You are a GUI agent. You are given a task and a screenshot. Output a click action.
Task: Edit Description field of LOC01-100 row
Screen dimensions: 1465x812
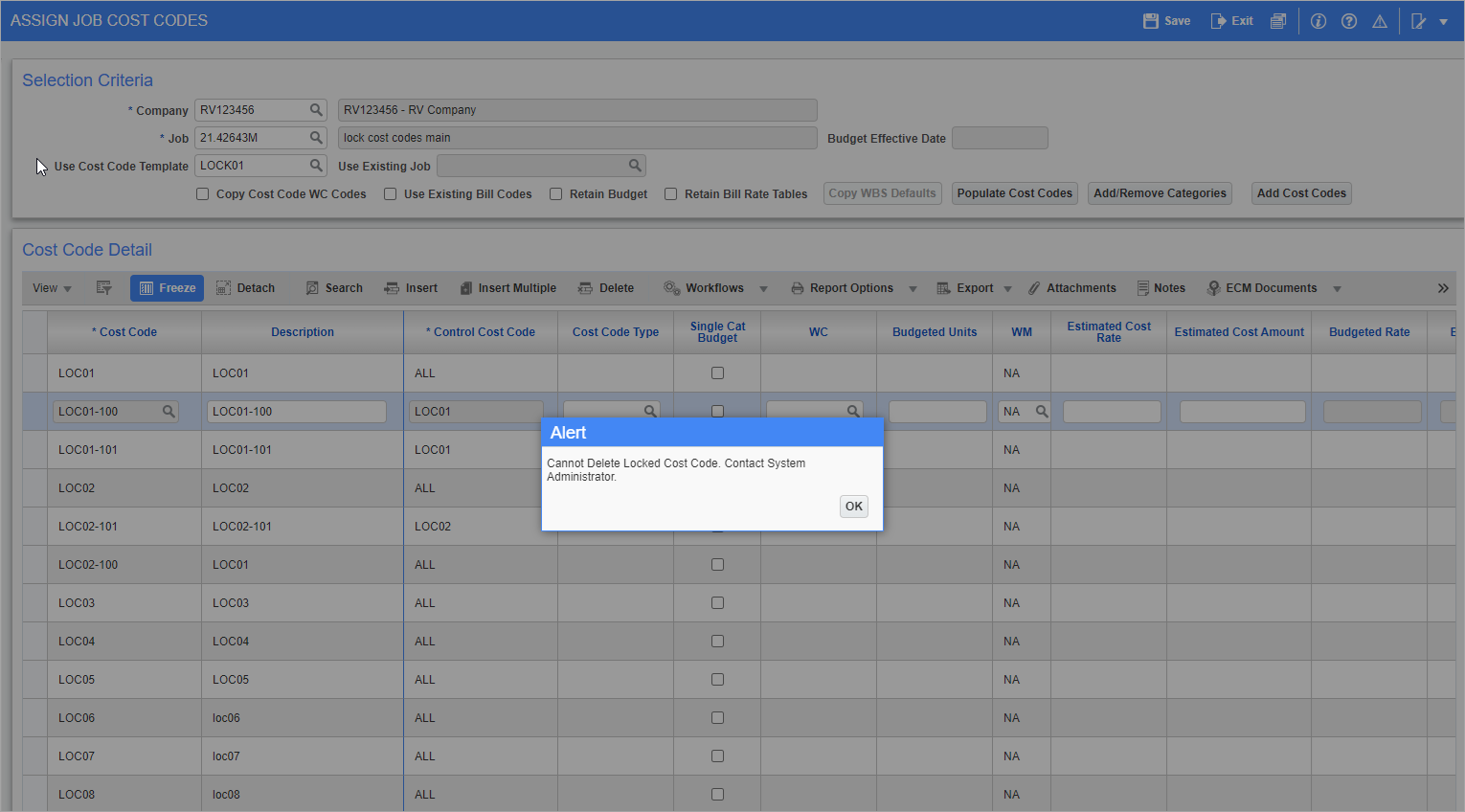[297, 412]
